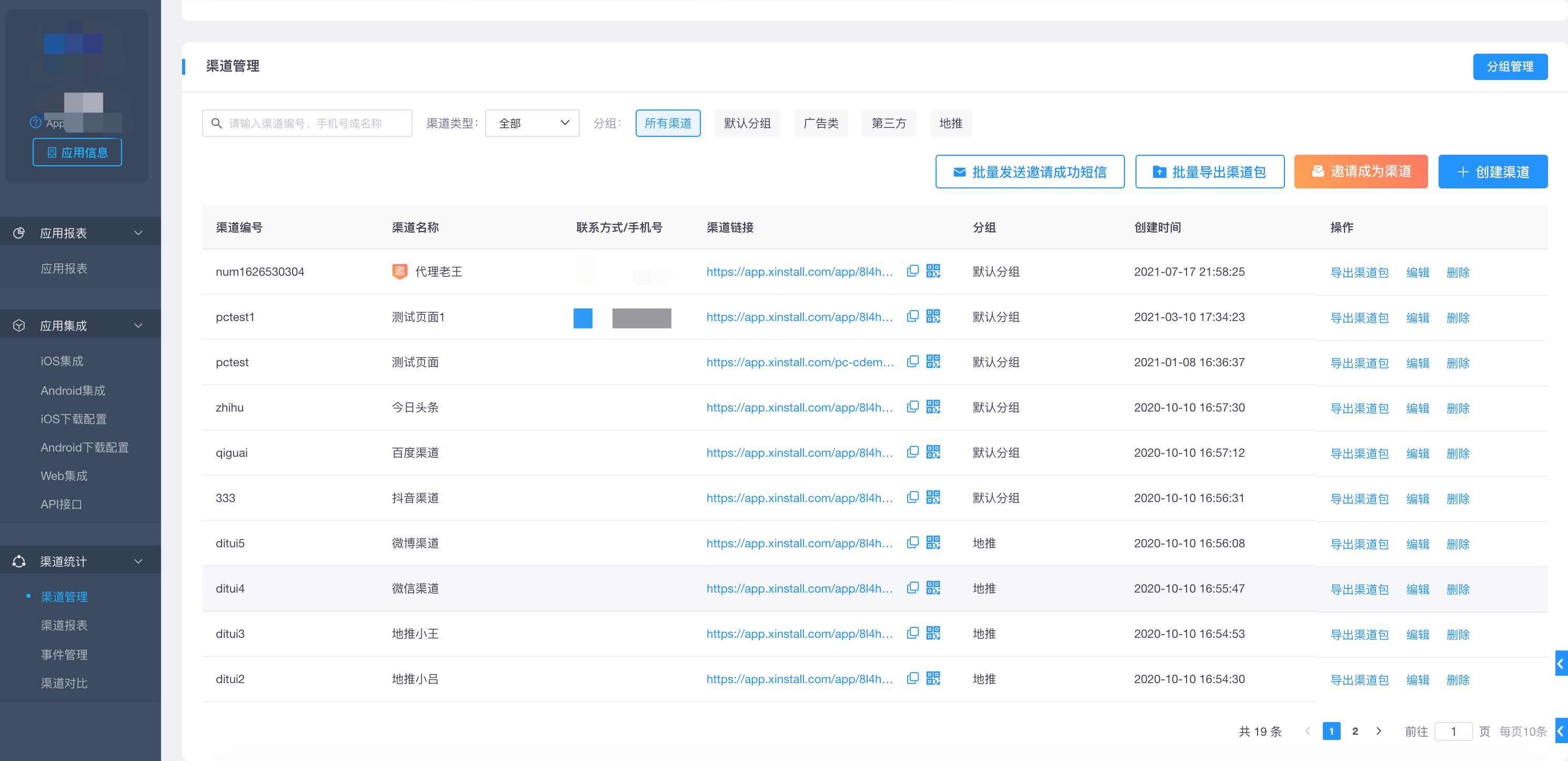Copy link of ditui2 channel
Image resolution: width=1568 pixels, height=761 pixels.
pos(912,678)
